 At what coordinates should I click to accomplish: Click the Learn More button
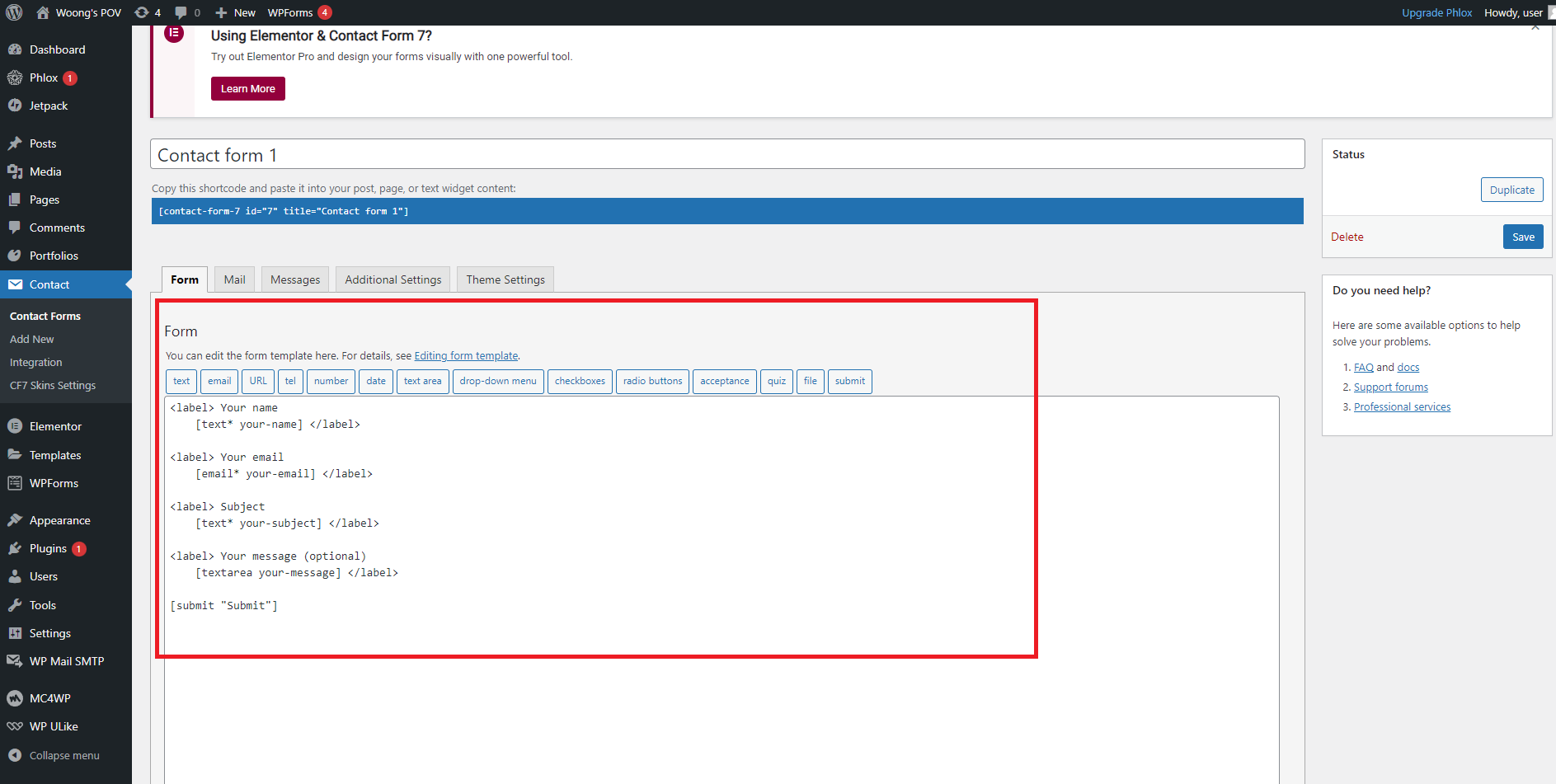point(248,88)
